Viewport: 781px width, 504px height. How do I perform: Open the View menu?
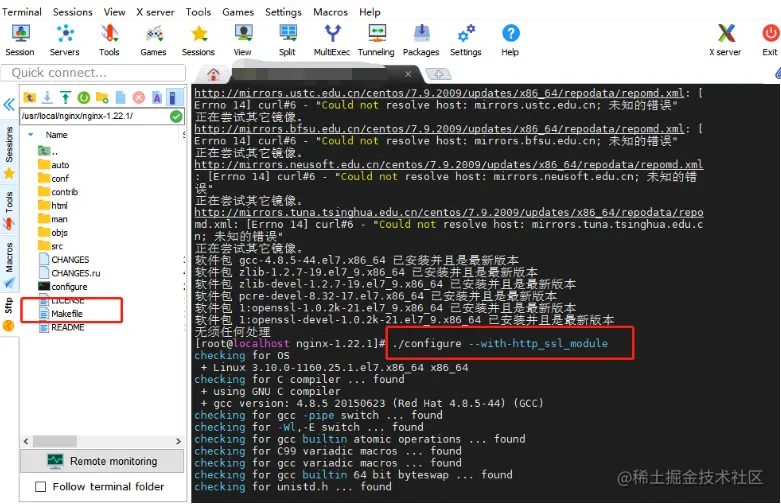coord(115,12)
